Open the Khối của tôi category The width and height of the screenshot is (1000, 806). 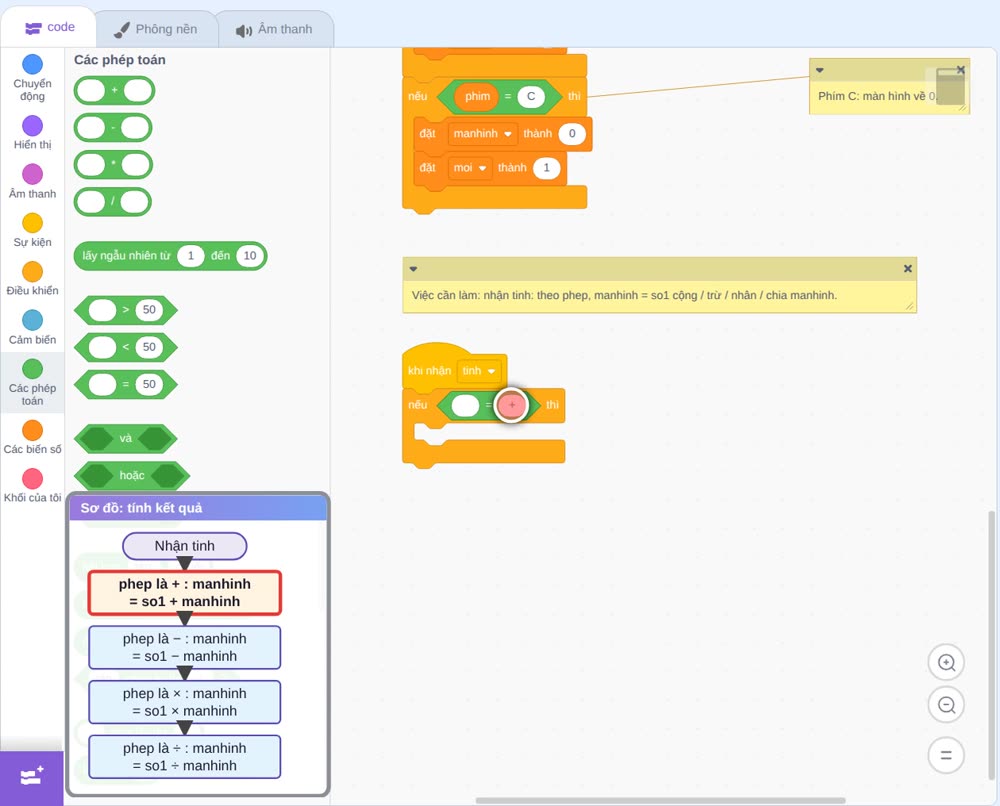tap(32, 486)
